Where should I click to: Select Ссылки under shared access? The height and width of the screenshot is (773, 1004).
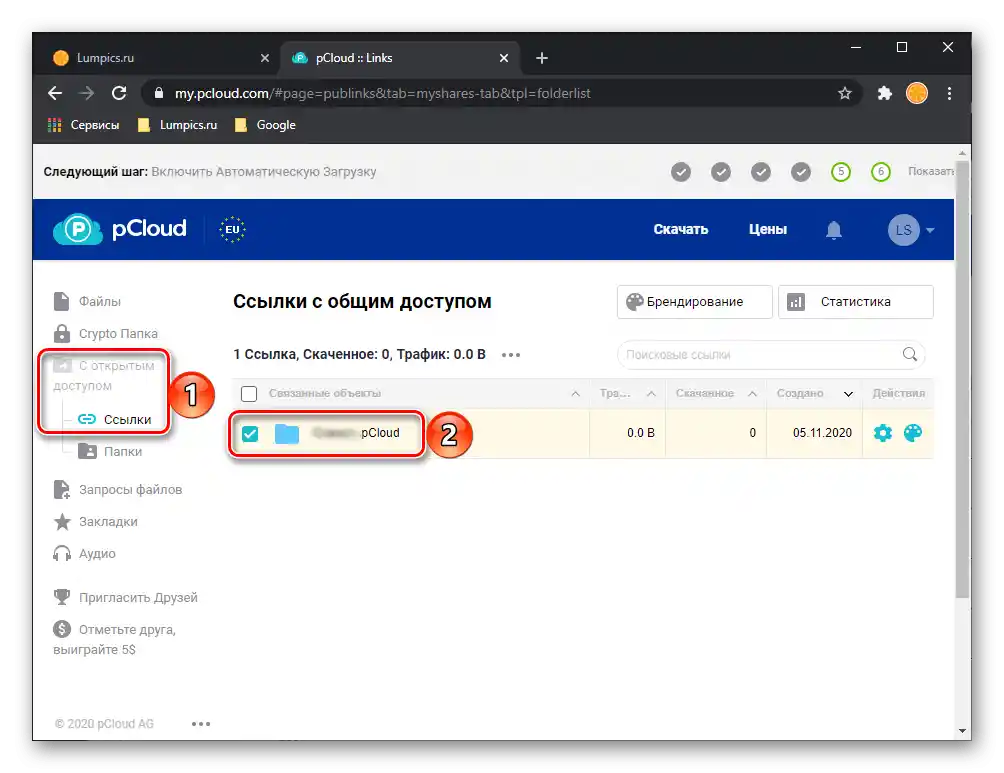pos(115,419)
